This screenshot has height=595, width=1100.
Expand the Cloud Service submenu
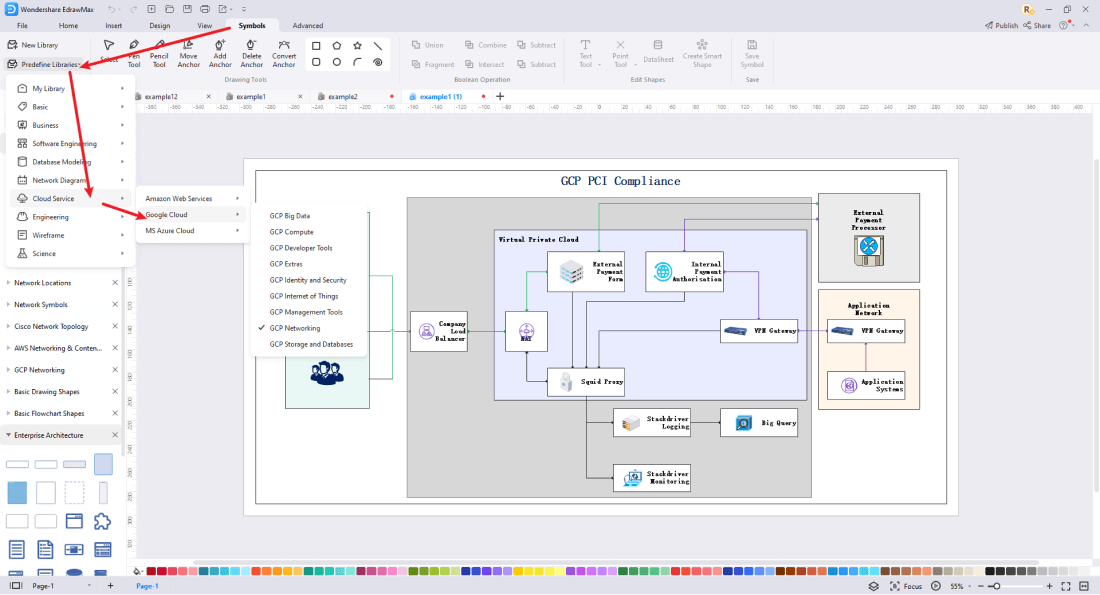click(69, 199)
